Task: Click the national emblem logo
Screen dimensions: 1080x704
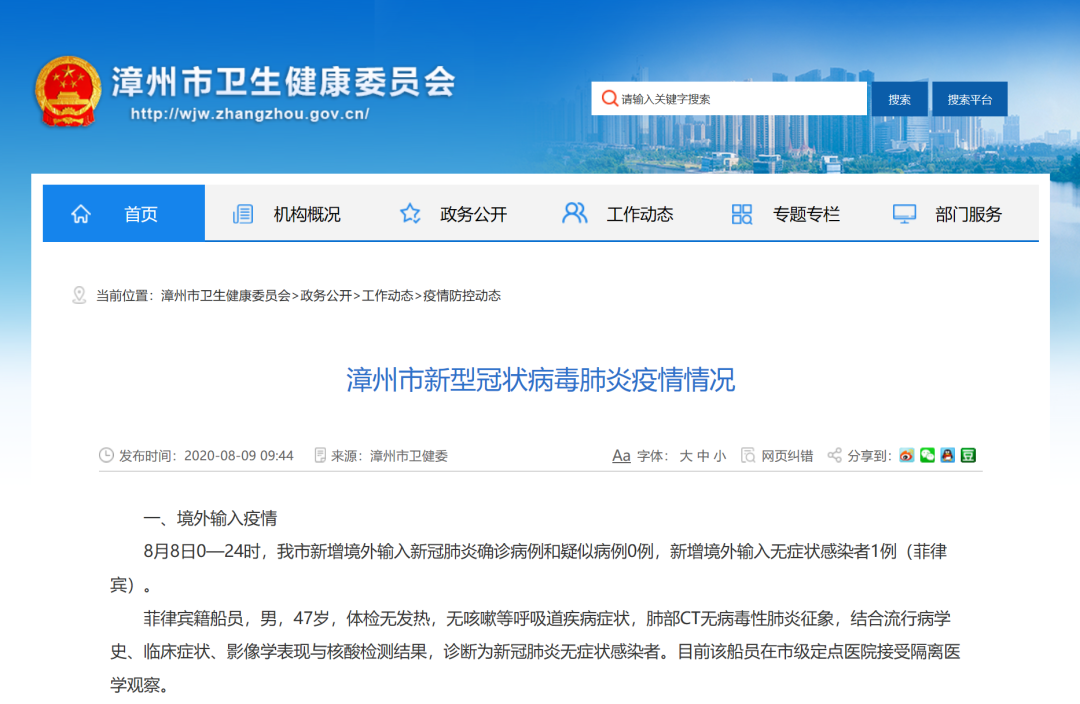Action: [68, 92]
